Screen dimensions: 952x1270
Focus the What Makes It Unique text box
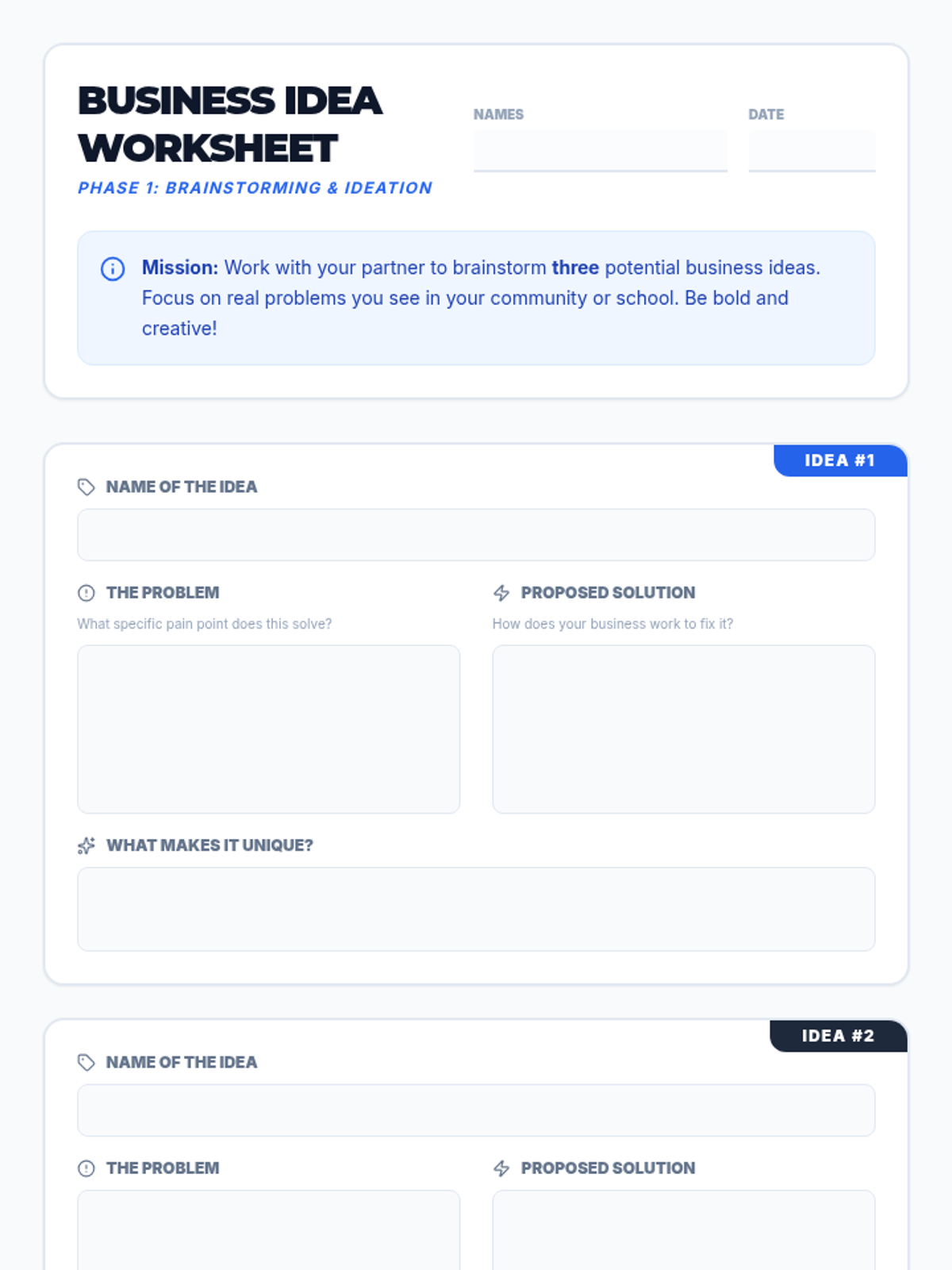click(476, 909)
